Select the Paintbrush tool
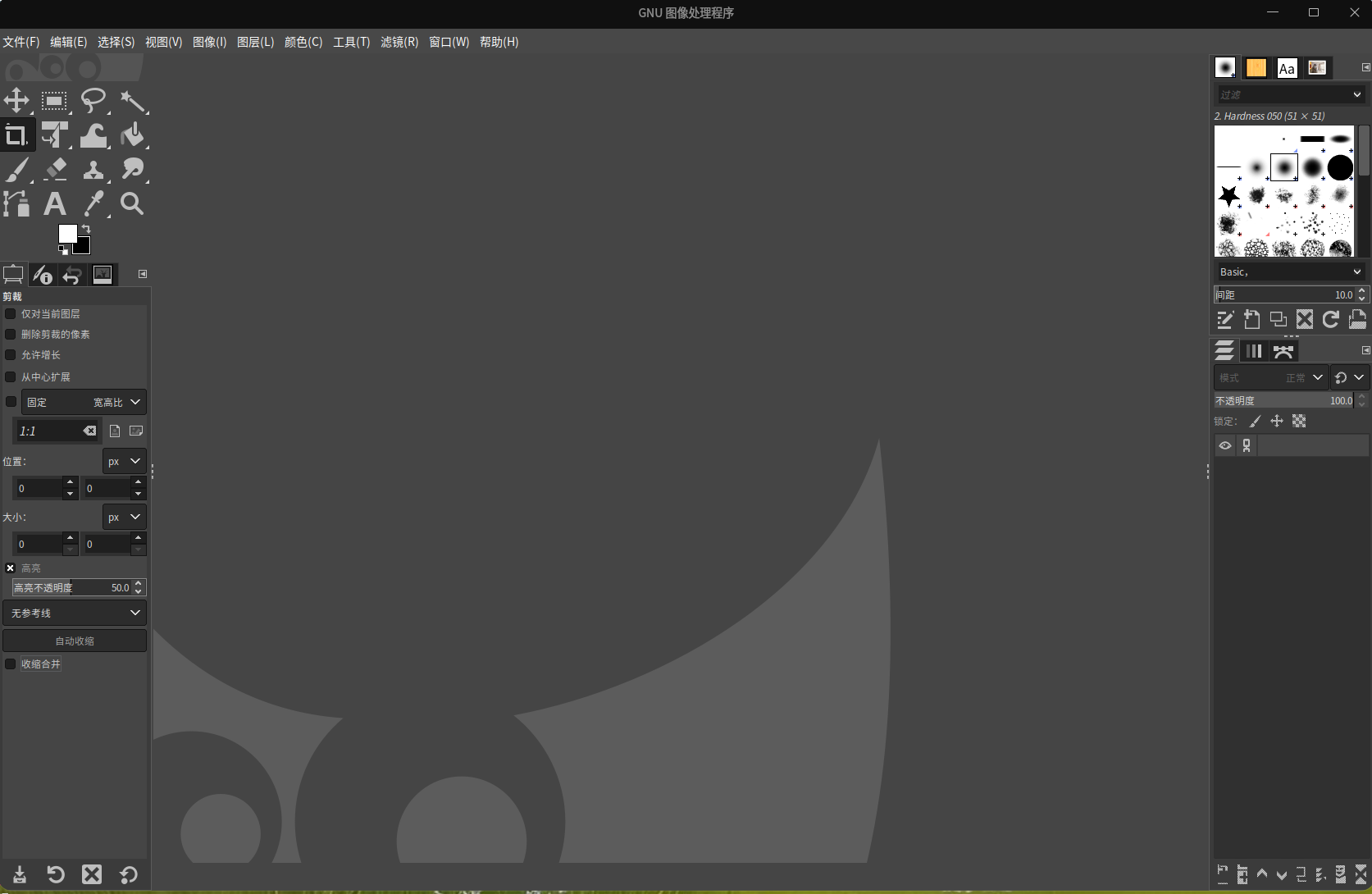 click(x=16, y=170)
